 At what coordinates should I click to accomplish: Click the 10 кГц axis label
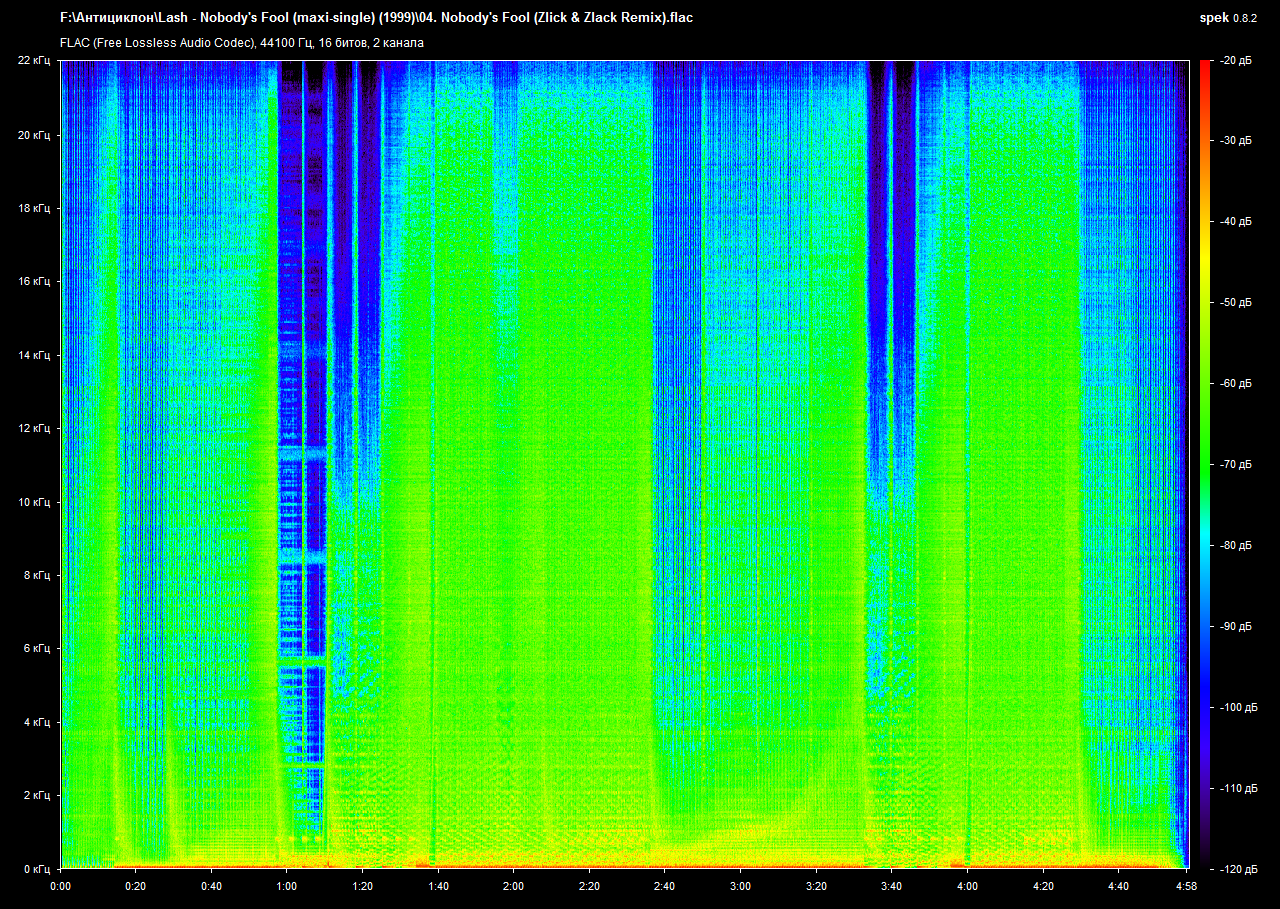[x=33, y=502]
